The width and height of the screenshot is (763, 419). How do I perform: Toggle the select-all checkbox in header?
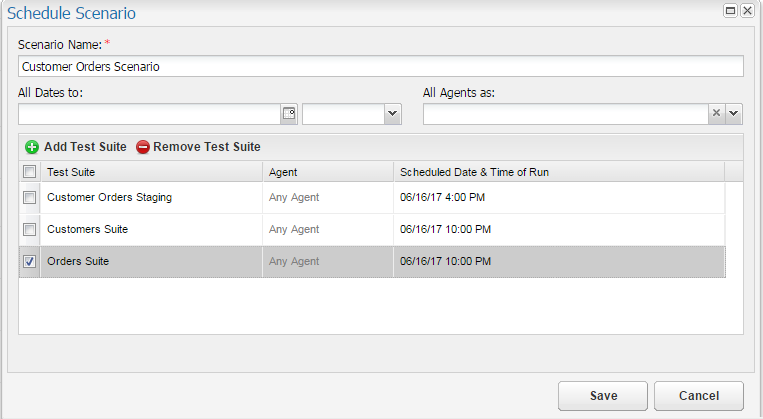29,172
